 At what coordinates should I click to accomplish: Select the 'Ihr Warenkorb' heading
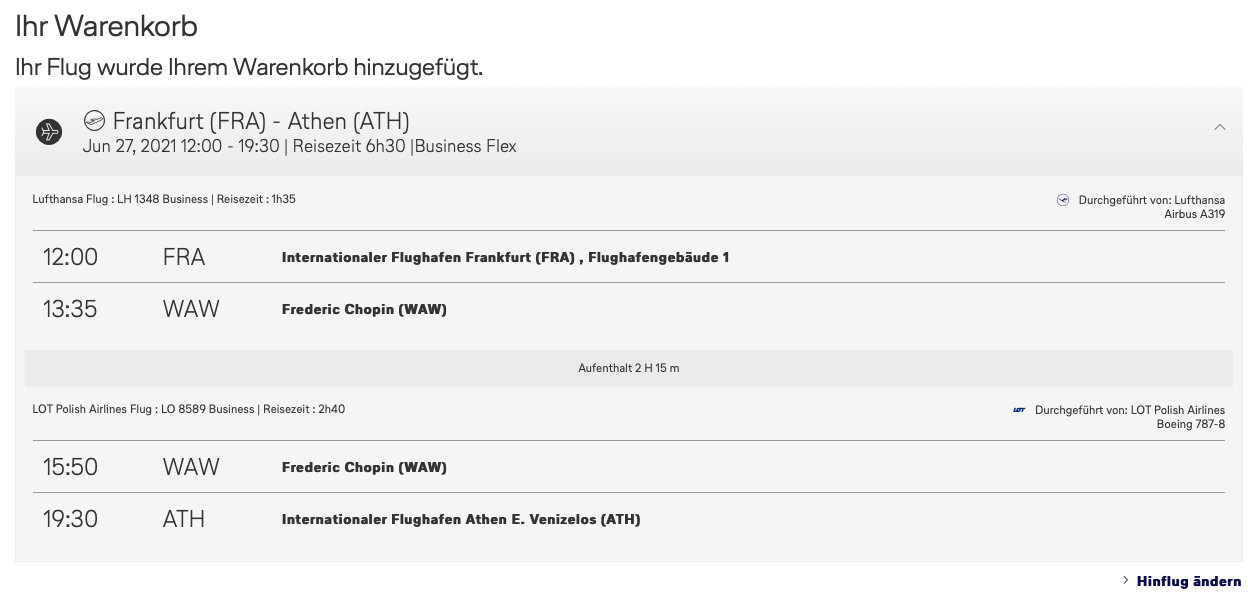(107, 26)
